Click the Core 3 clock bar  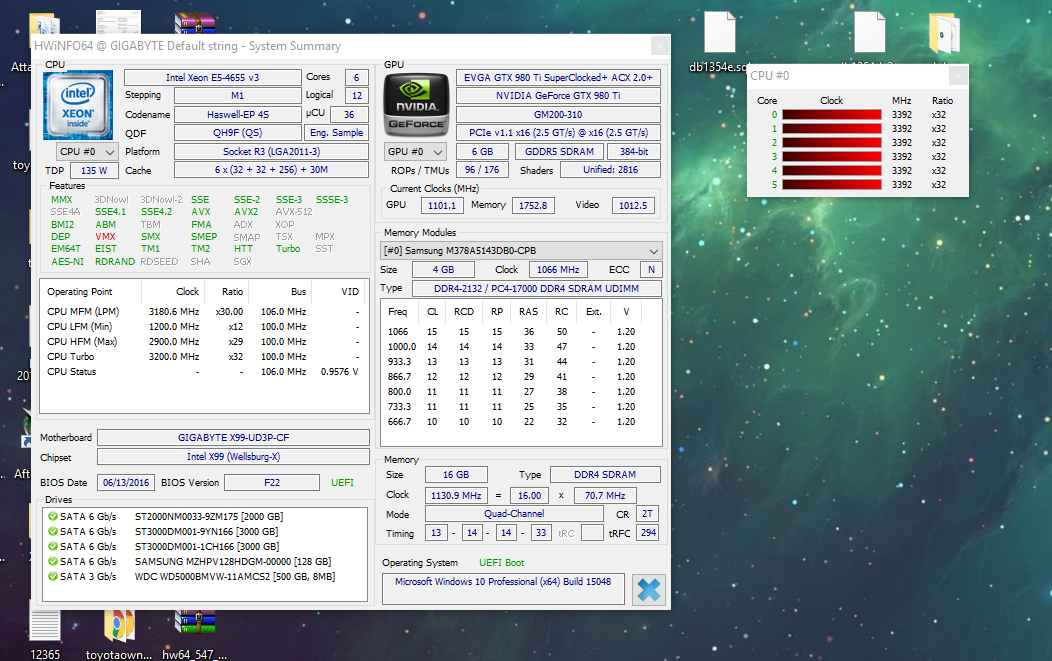[832, 156]
